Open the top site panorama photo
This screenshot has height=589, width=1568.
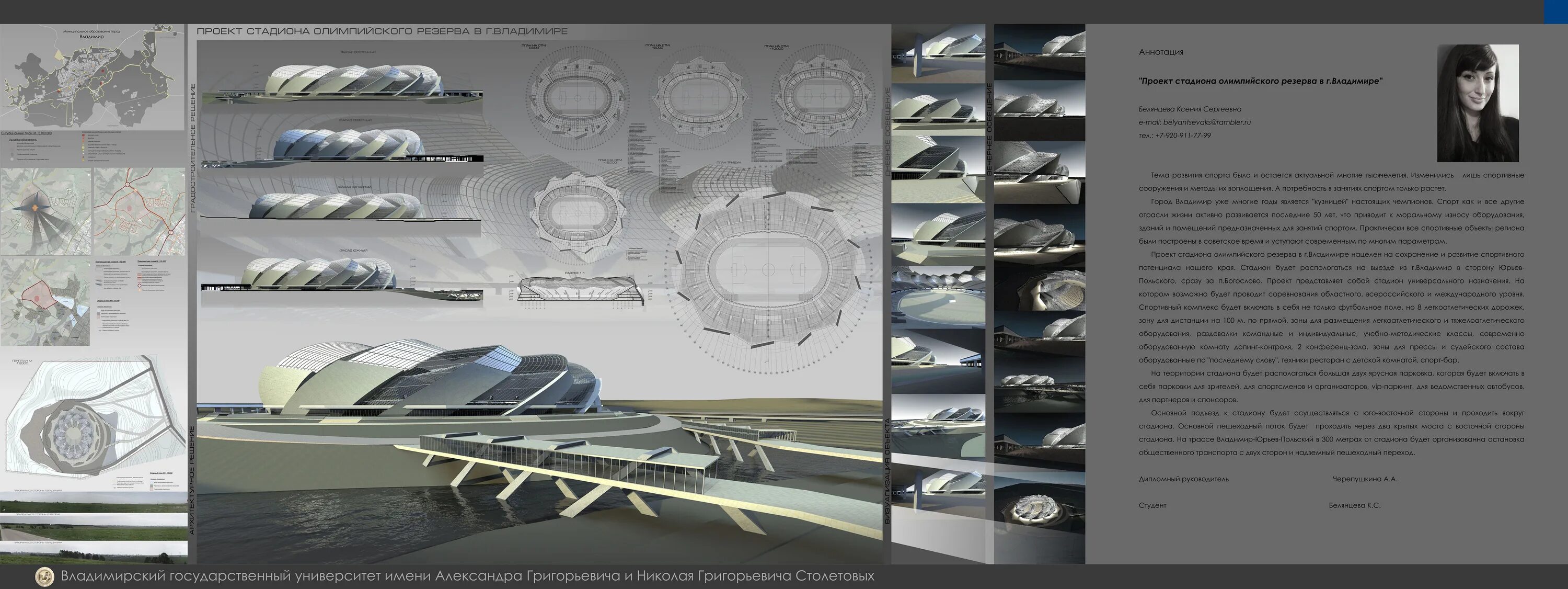point(94,503)
